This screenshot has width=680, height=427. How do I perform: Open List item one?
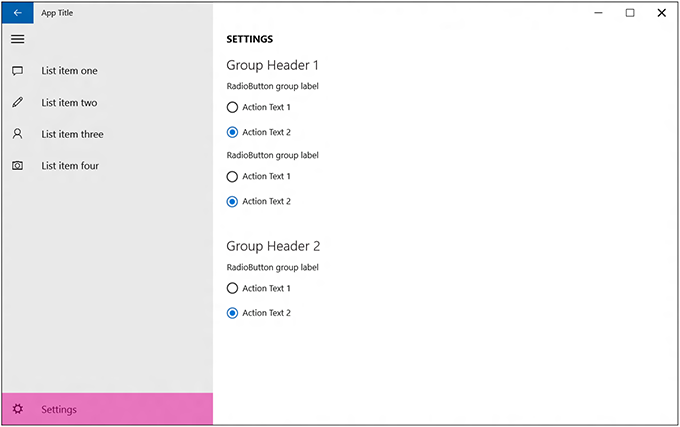[x=69, y=71]
